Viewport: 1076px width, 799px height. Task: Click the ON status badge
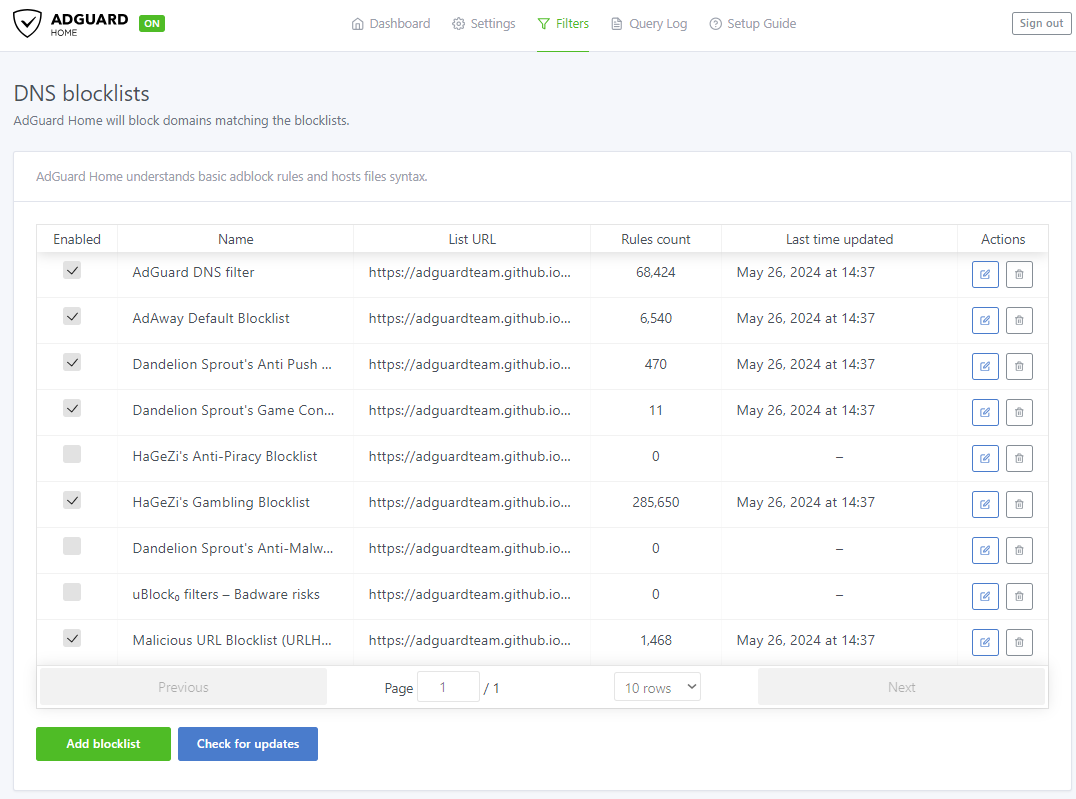point(152,23)
